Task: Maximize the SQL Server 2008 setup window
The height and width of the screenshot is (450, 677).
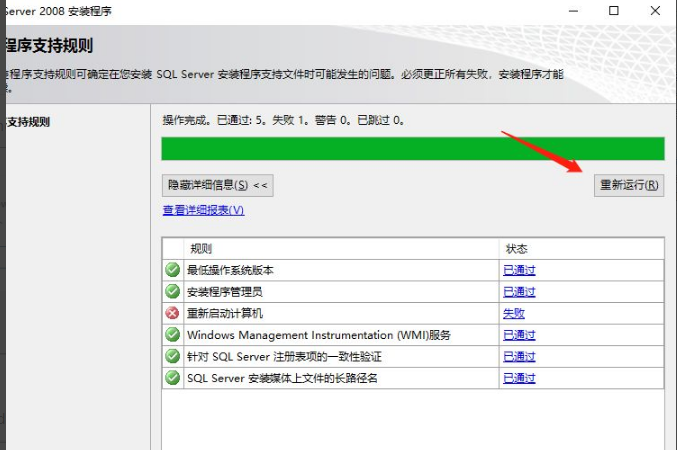Action: (x=614, y=11)
